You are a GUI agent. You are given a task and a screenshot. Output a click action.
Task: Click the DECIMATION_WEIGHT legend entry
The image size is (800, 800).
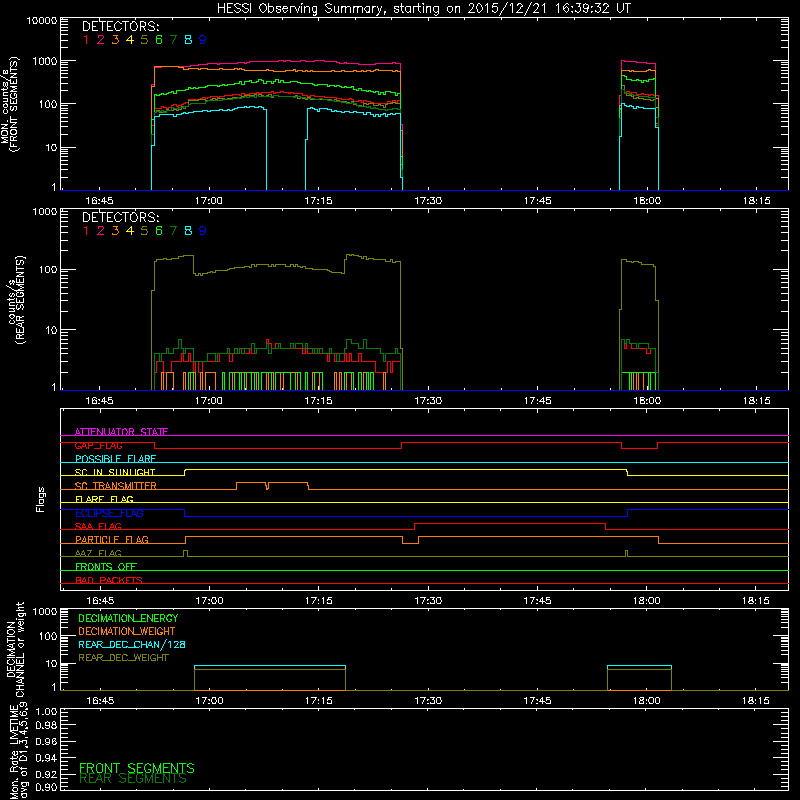(x=127, y=632)
